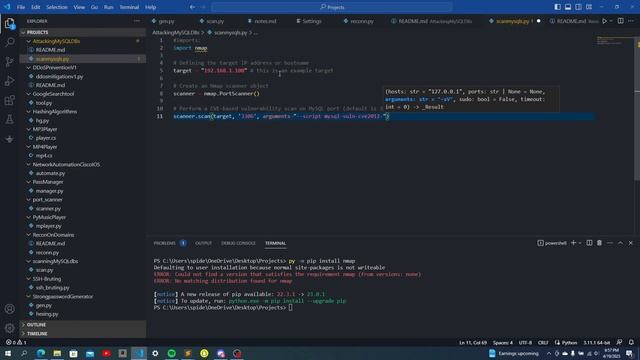Open the Terminal menu
Screen dimensions: 640x360
[x=129, y=7]
